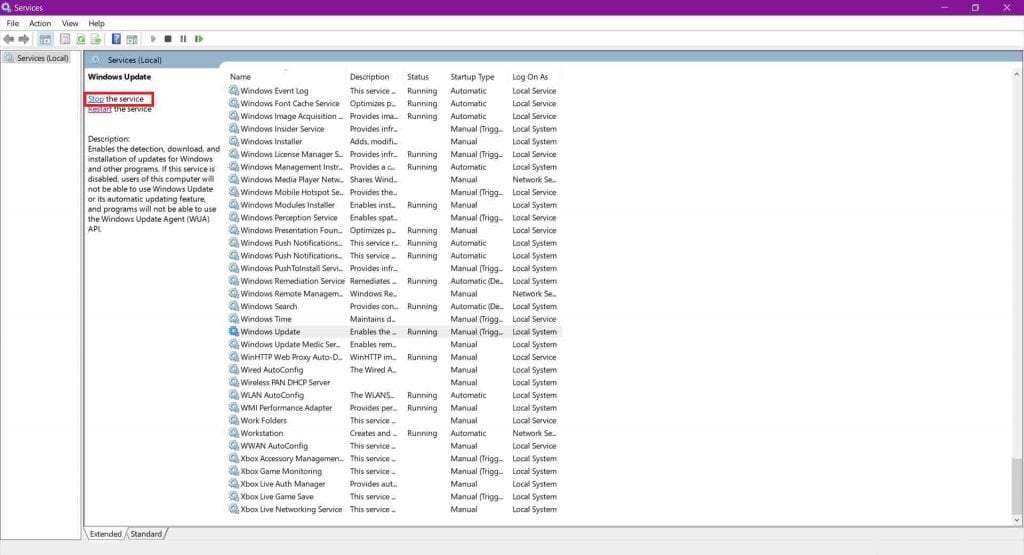Viewport: 1024px width, 555px height.
Task: Click the gear icon beside WLAN AutoConfig
Action: point(234,395)
